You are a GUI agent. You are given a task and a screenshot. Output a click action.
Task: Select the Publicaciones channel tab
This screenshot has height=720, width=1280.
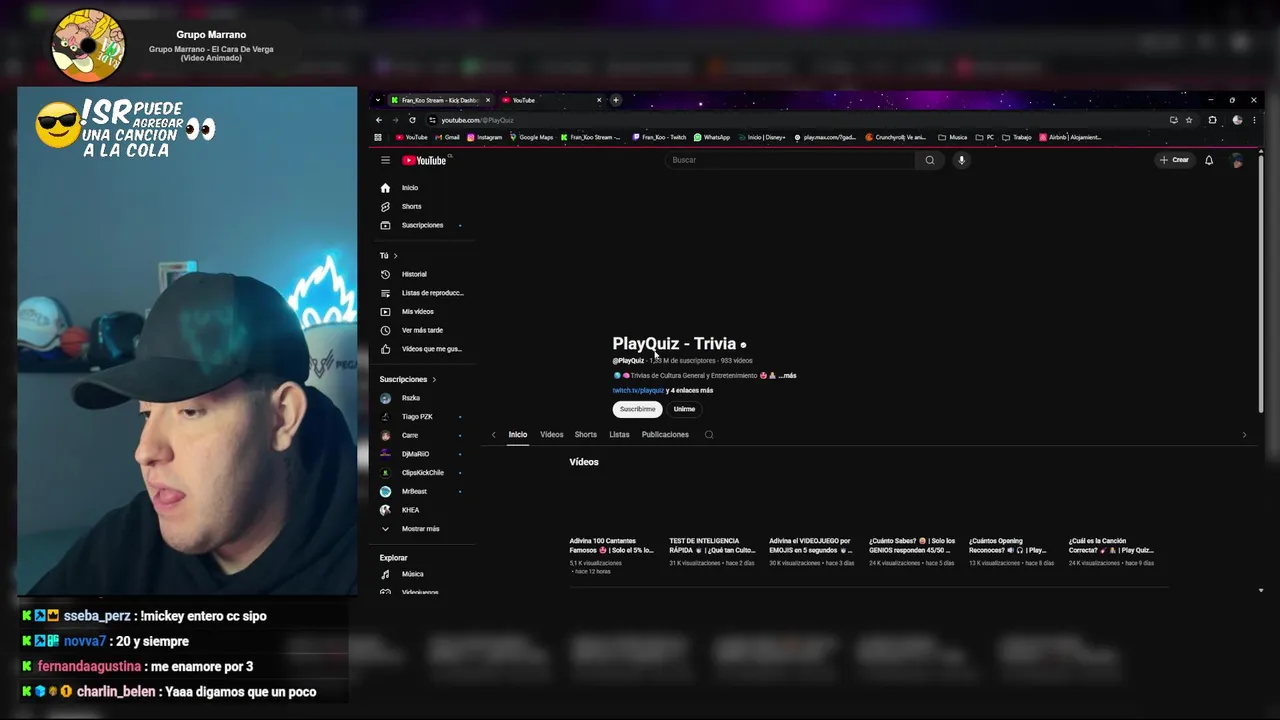tap(665, 435)
